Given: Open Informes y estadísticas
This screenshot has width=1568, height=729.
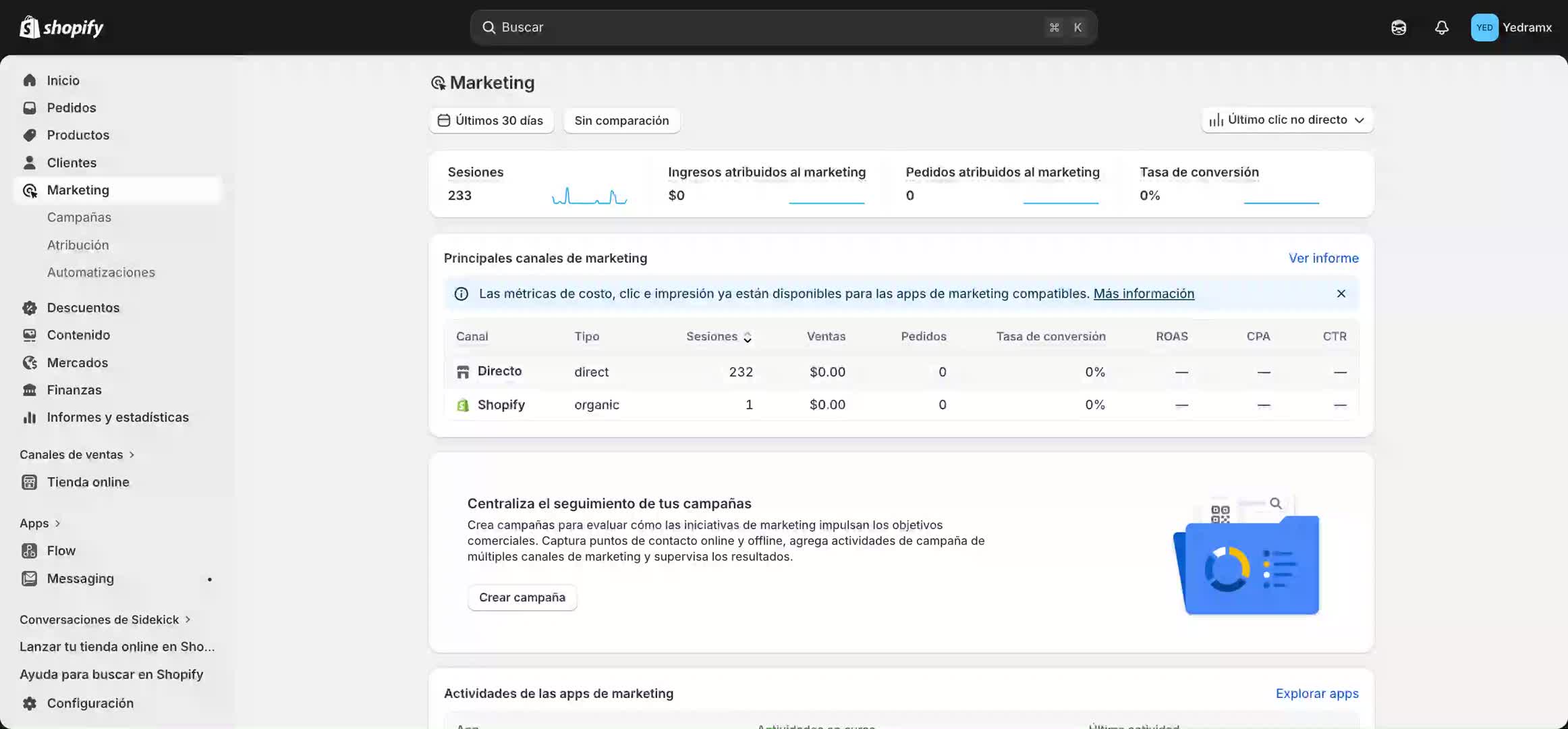Looking at the screenshot, I should 117,417.
